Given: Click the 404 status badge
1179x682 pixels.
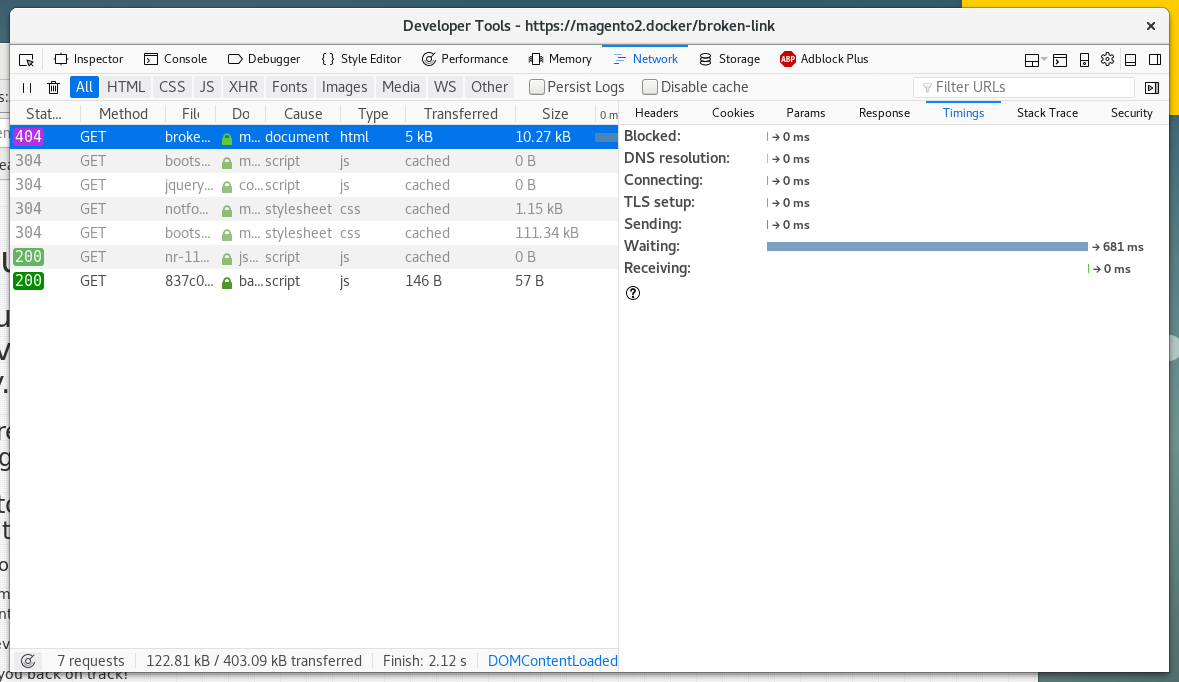Looking at the screenshot, I should 29,137.
